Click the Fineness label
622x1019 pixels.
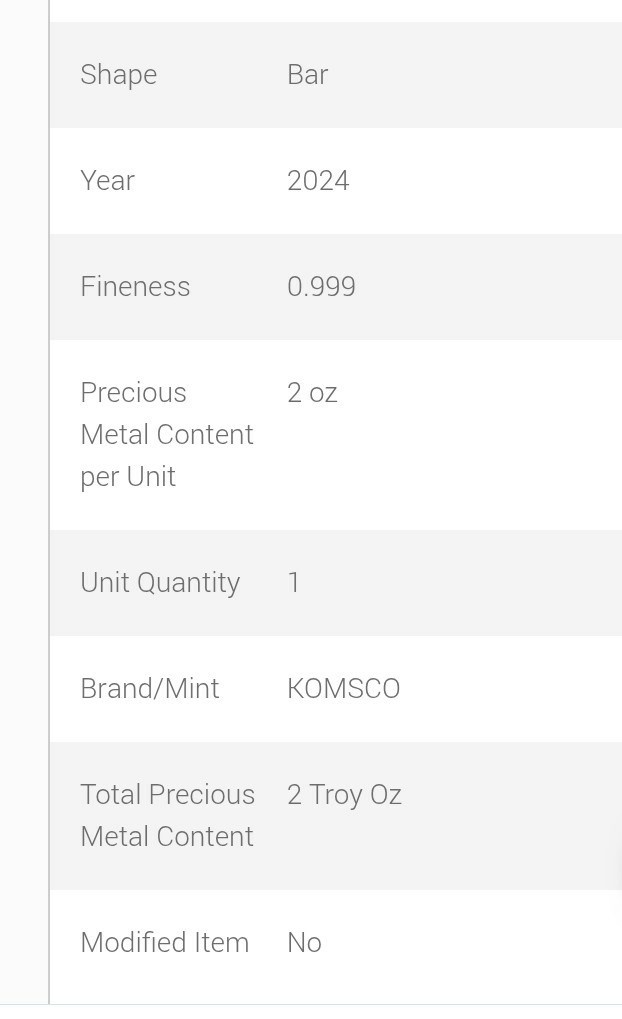tap(135, 287)
